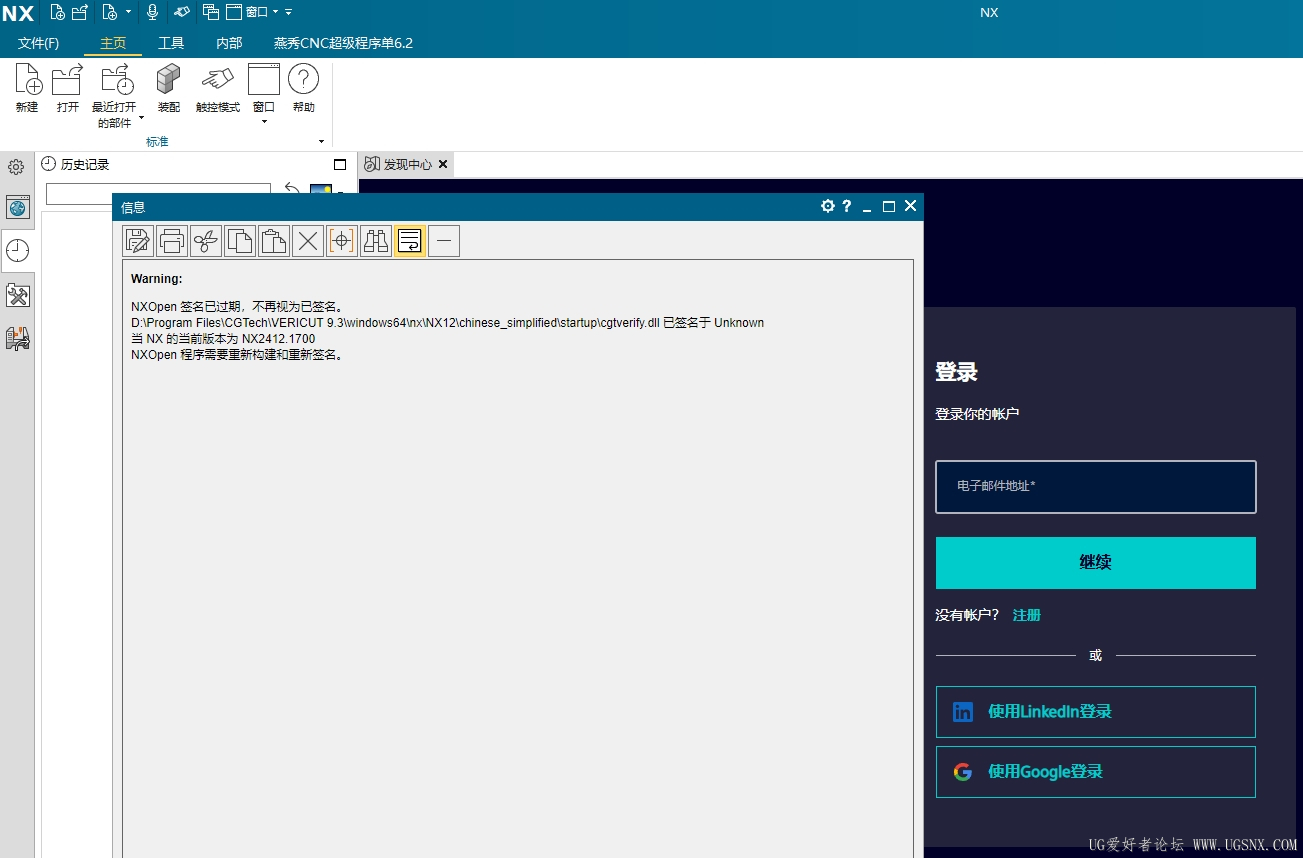Expand quick access toolbar customize arrow
The height and width of the screenshot is (858, 1303).
point(289,12)
